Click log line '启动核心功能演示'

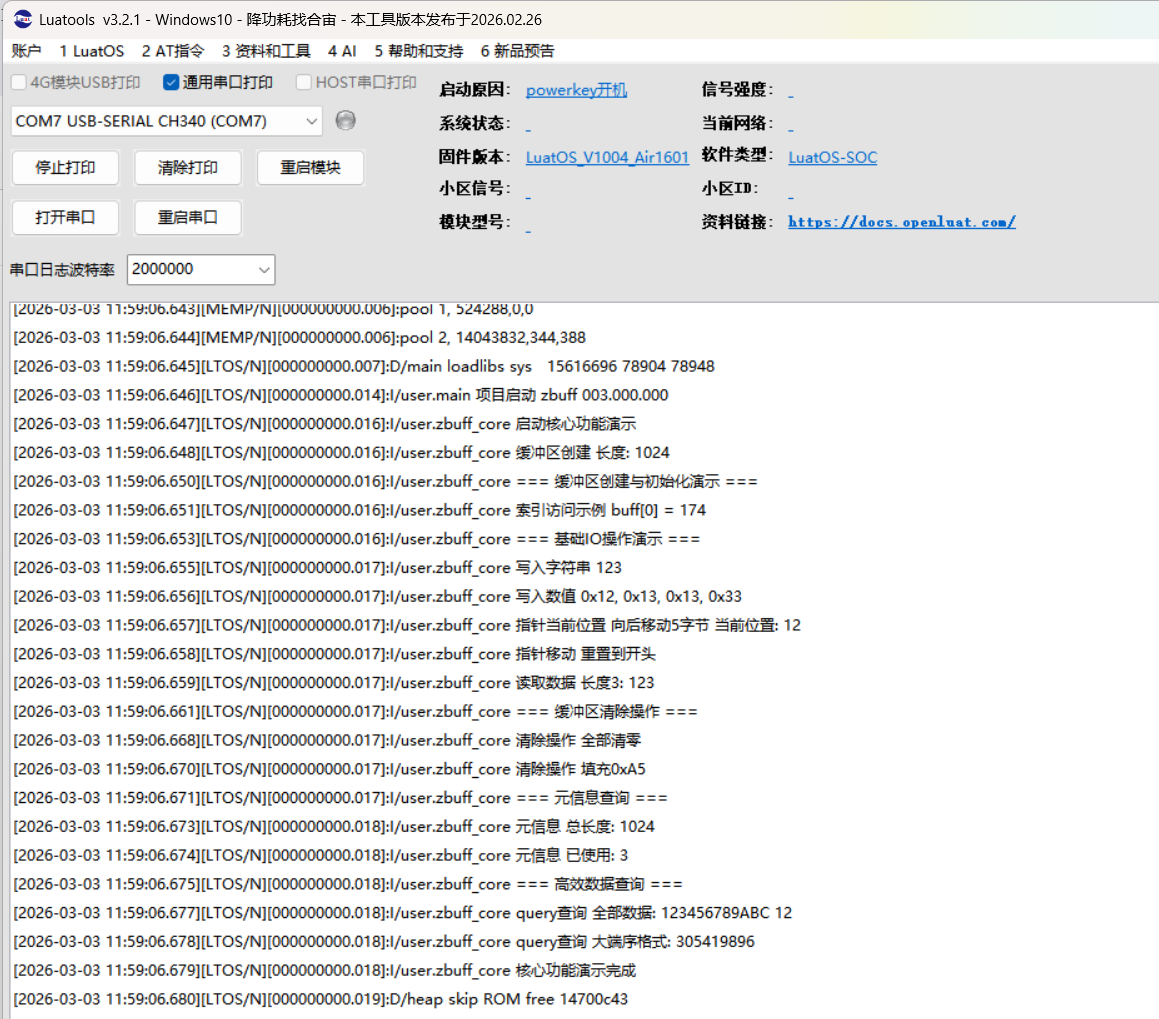pyautogui.click(x=324, y=424)
